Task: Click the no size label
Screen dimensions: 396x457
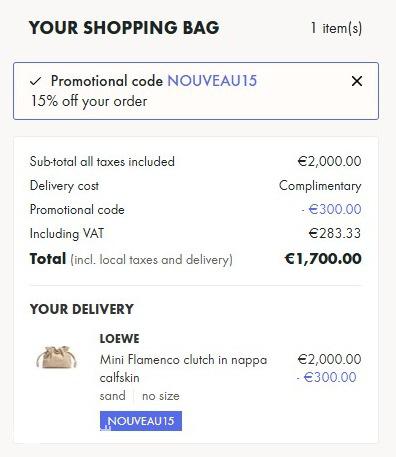Action: (161, 396)
